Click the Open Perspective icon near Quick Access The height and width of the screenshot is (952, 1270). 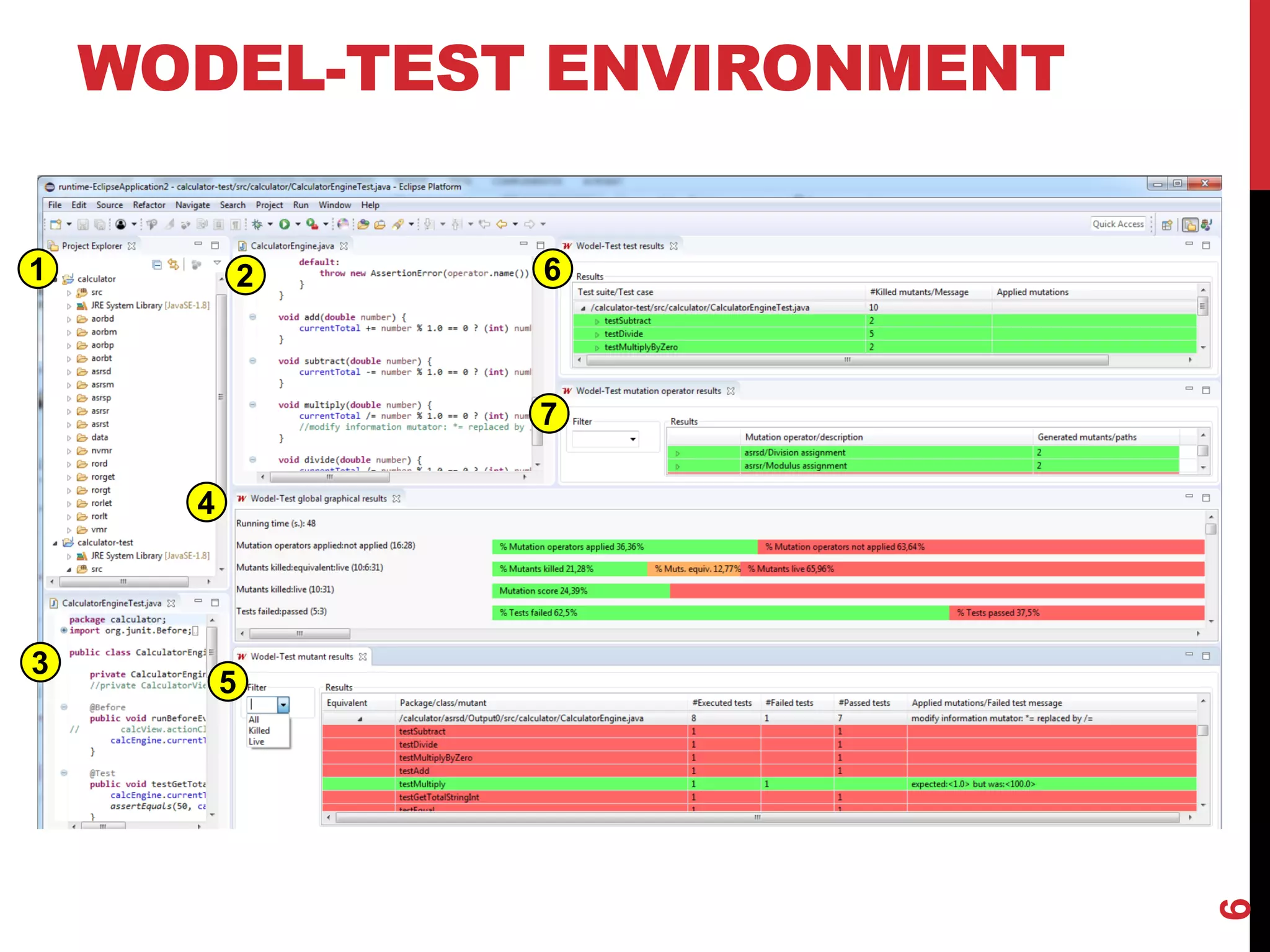pos(1167,224)
